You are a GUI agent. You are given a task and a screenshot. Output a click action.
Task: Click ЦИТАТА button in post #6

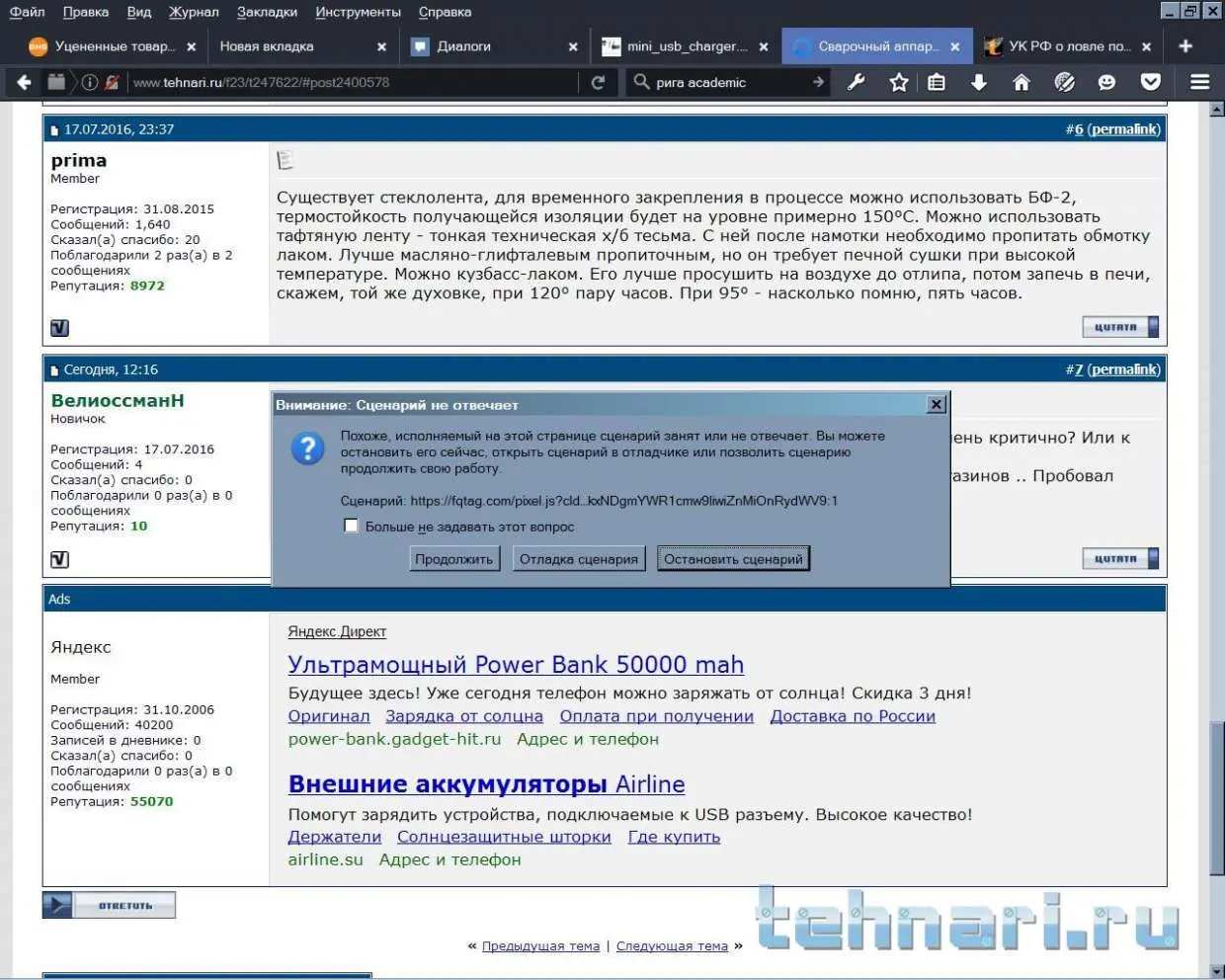[x=1120, y=327]
